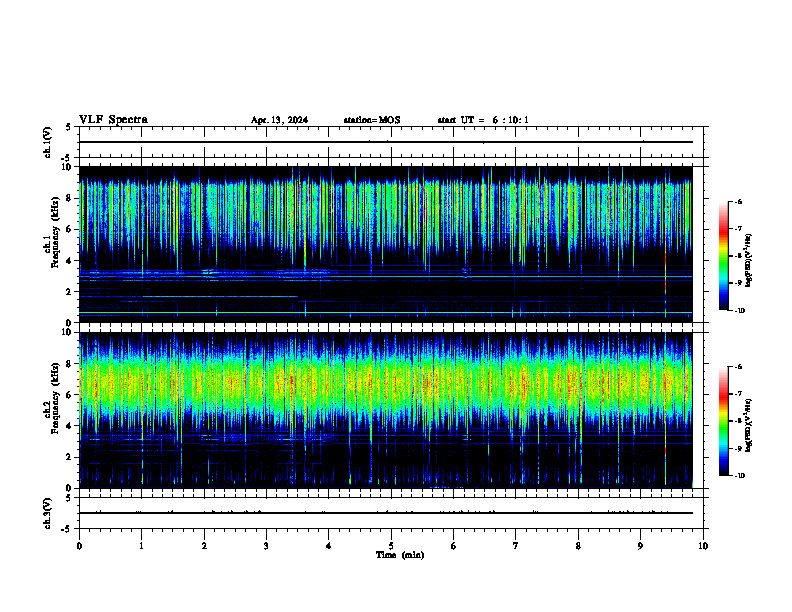Click time axis tick label "5"
This screenshot has height=612, width=792.
pyautogui.click(x=391, y=546)
